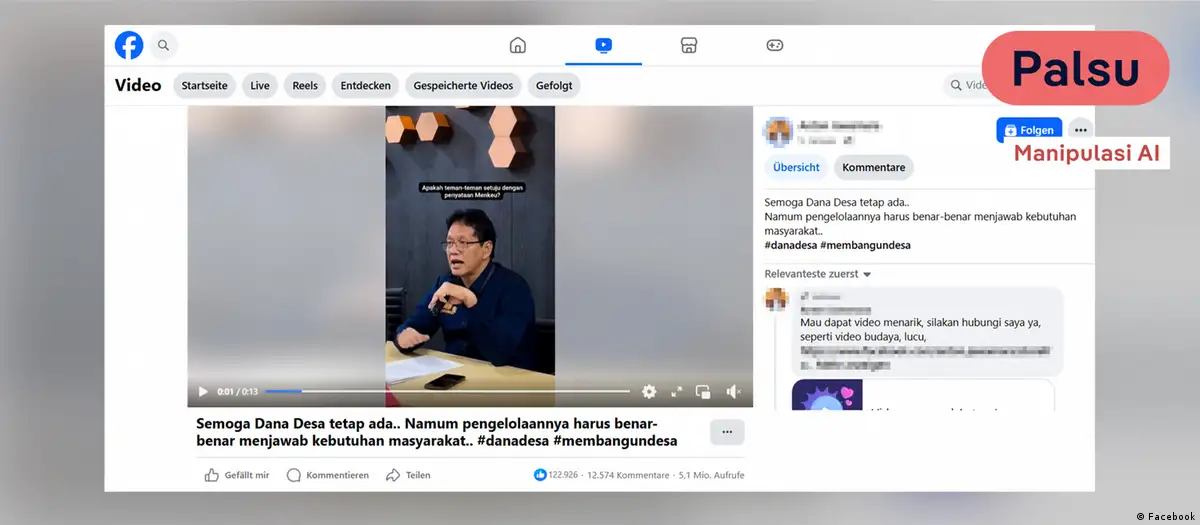Play the video with the play button
Screen dimensions: 1200x525
[203, 392]
